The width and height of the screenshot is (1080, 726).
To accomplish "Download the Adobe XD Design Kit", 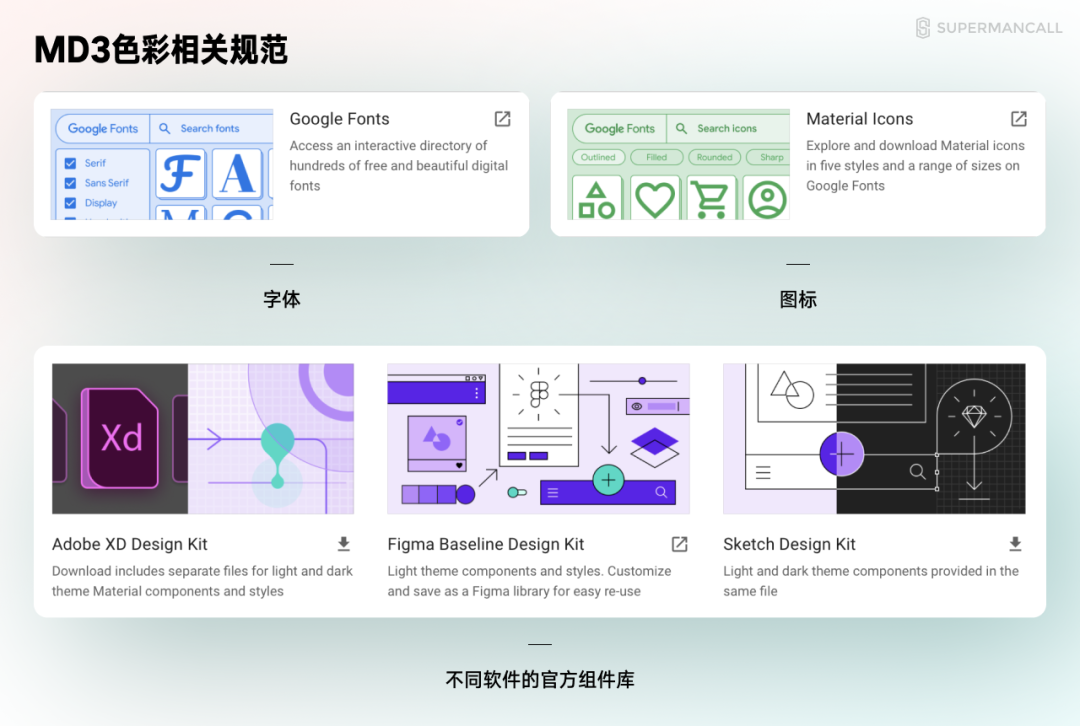I will point(344,544).
